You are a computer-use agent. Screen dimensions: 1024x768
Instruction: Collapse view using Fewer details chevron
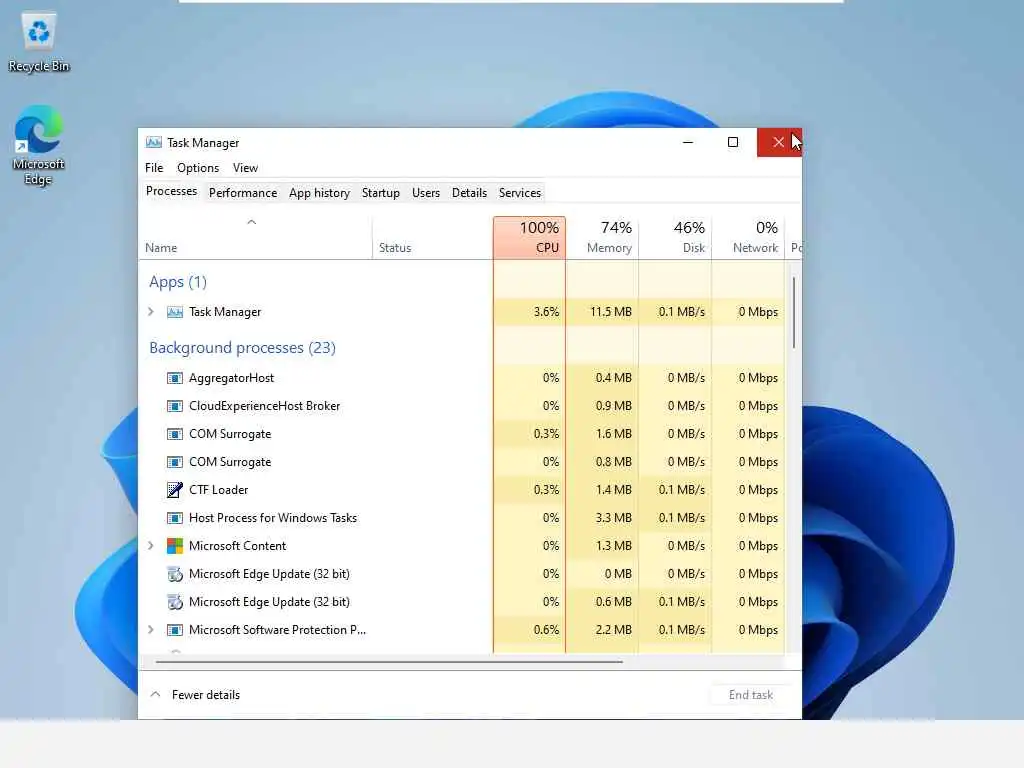pos(155,694)
